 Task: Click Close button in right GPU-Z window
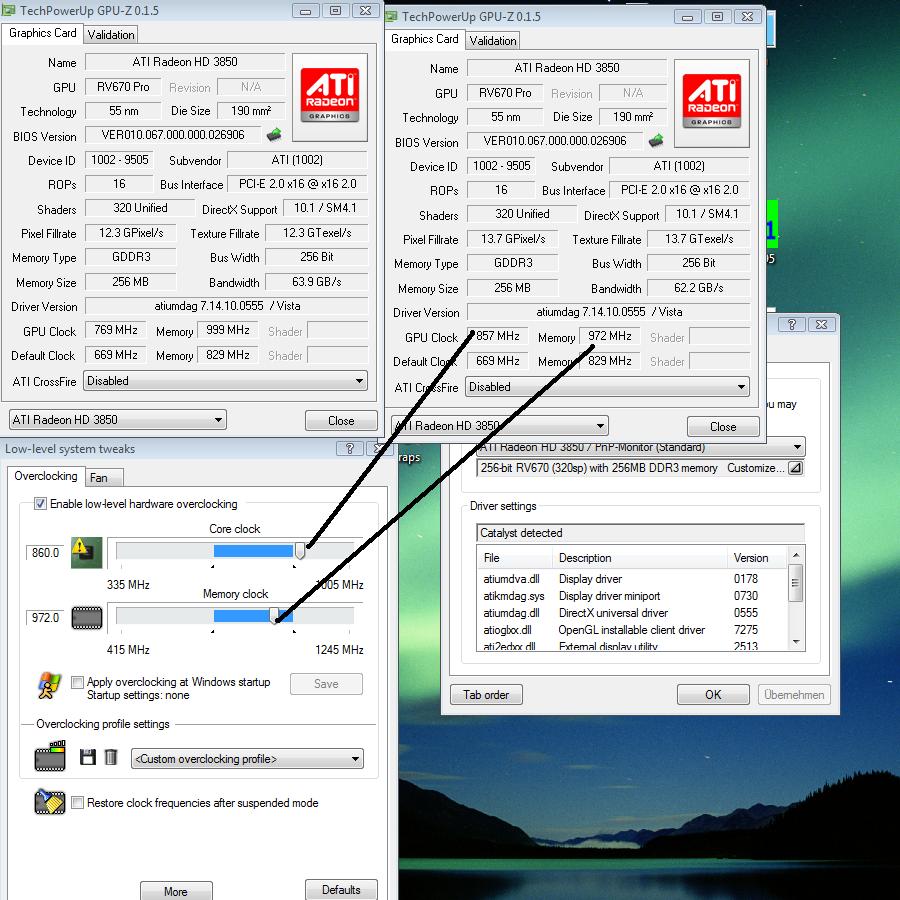[723, 426]
